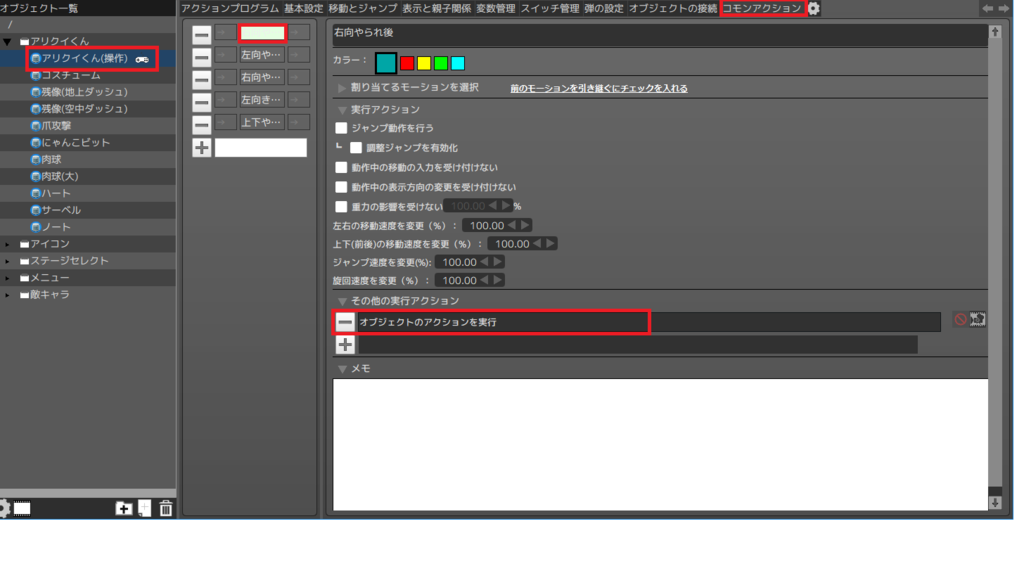Enable ジャンプ動作を行う checkbox

click(x=341, y=128)
